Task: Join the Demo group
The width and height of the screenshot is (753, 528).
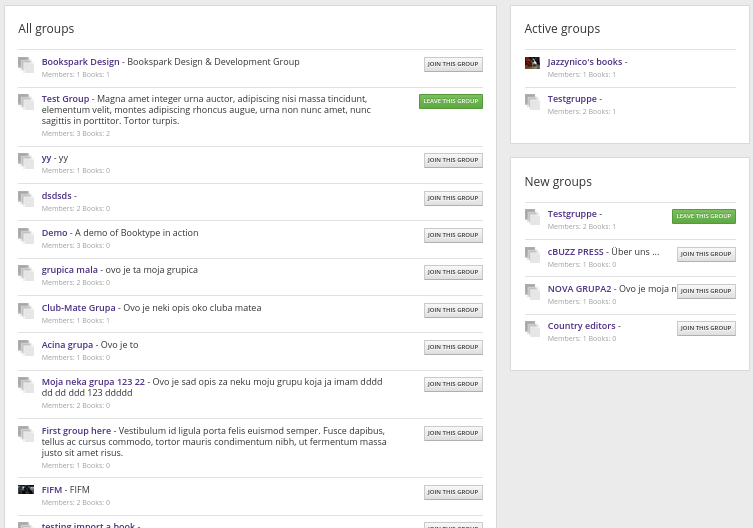Action: [x=453, y=235]
